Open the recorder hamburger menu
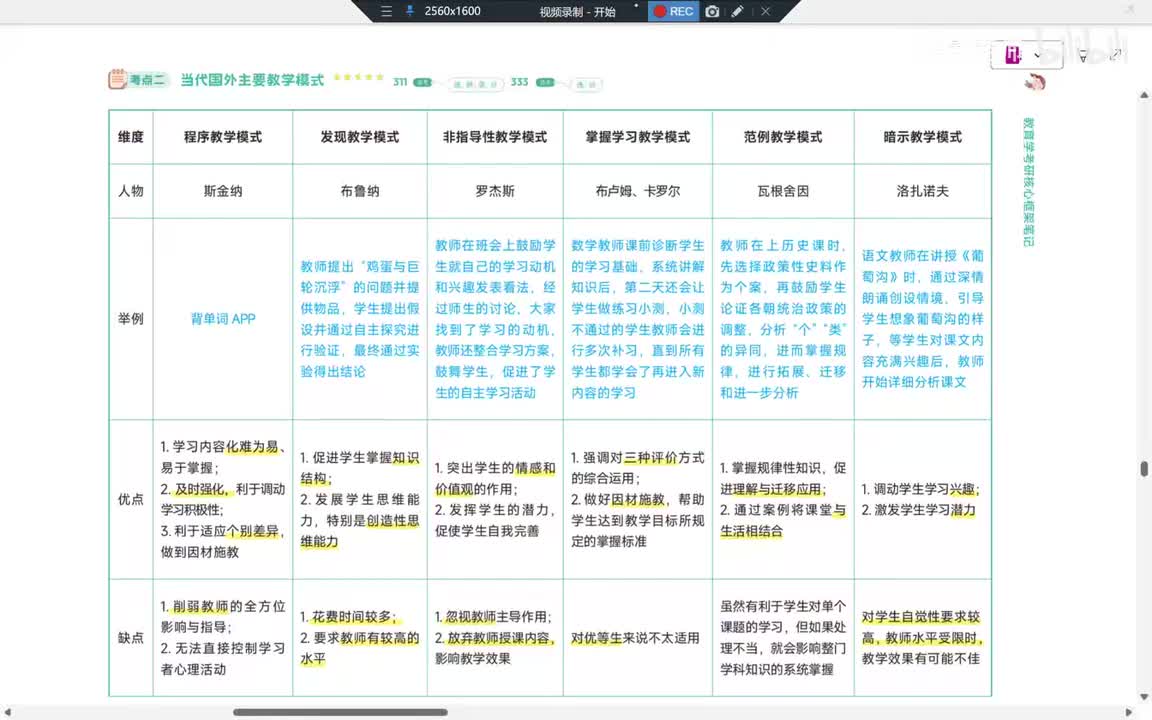Viewport: 1152px width, 720px height. [386, 11]
